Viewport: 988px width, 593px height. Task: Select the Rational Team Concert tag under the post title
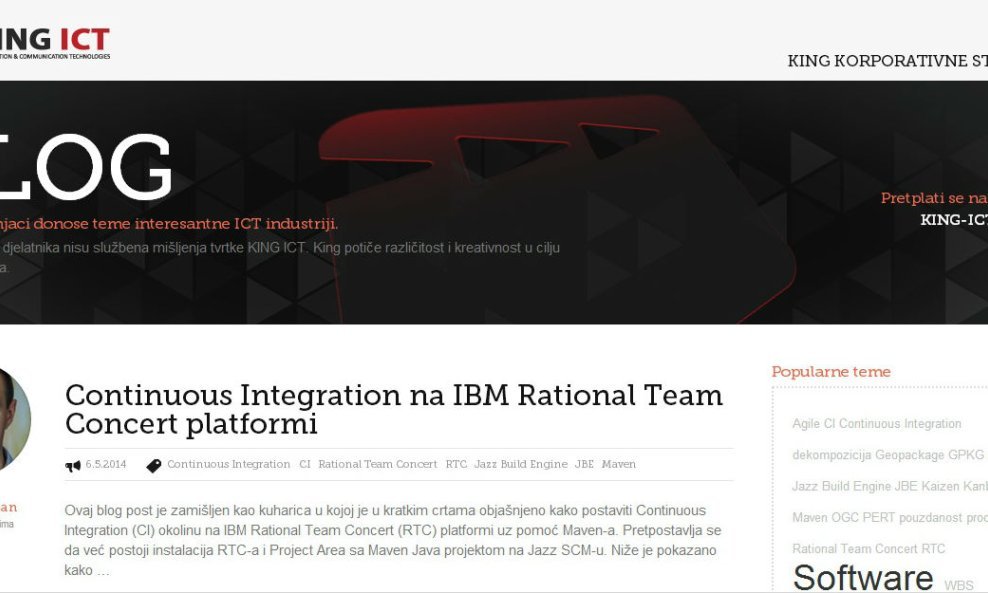(x=377, y=464)
